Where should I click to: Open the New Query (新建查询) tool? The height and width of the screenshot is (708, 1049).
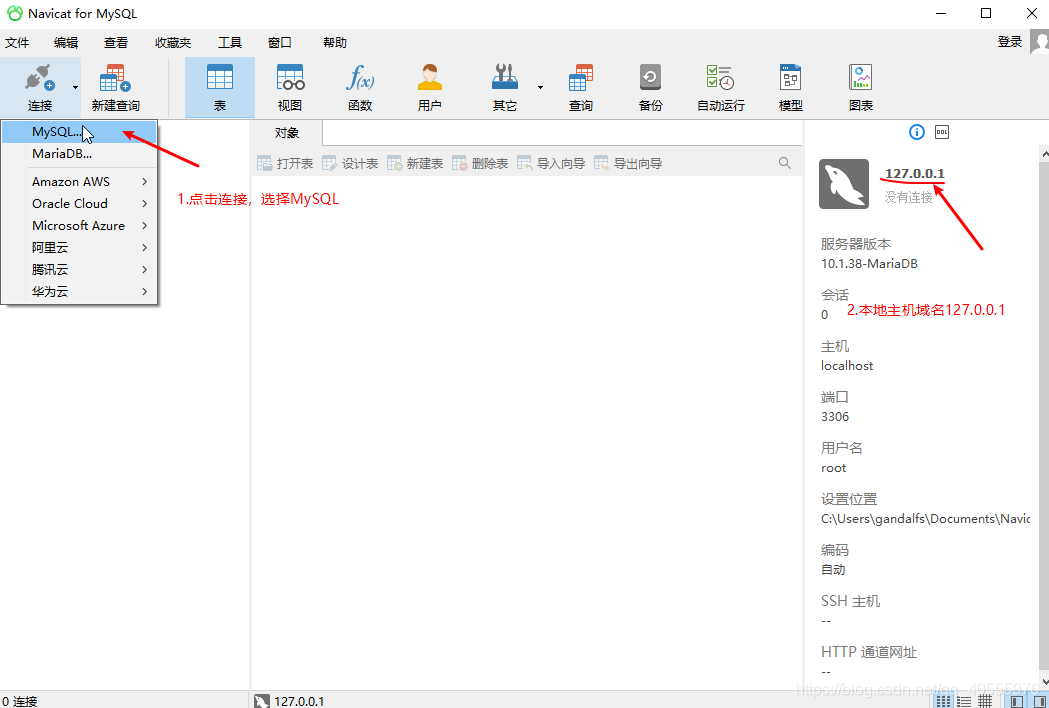tap(115, 87)
